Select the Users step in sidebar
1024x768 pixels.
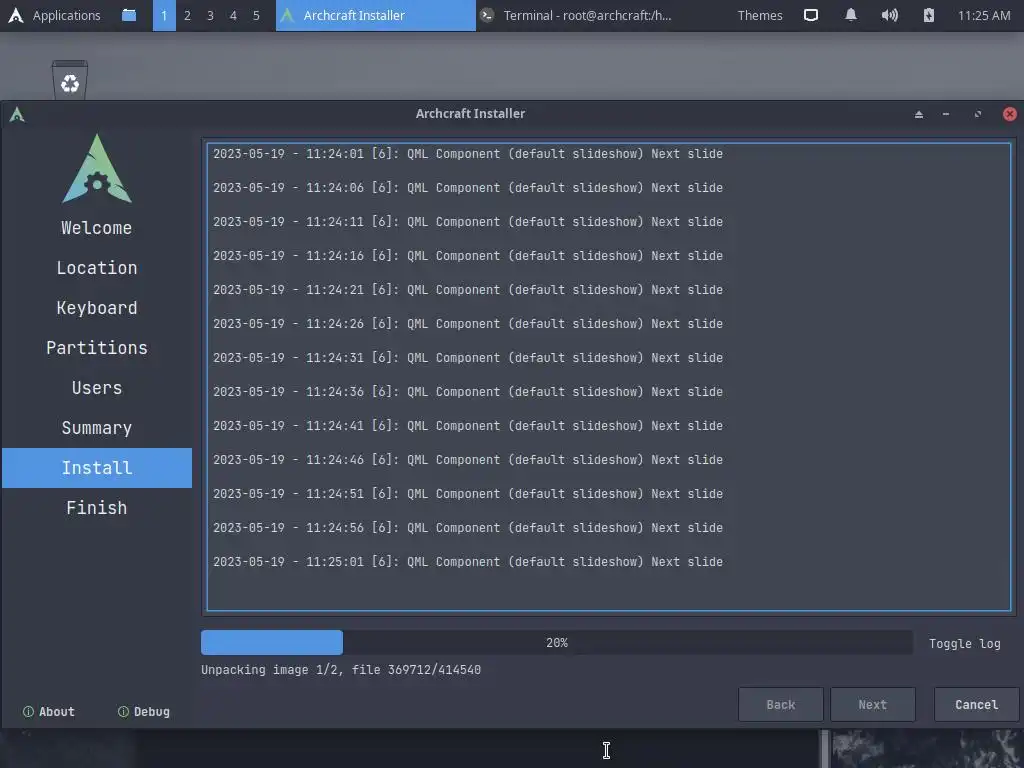tap(97, 388)
